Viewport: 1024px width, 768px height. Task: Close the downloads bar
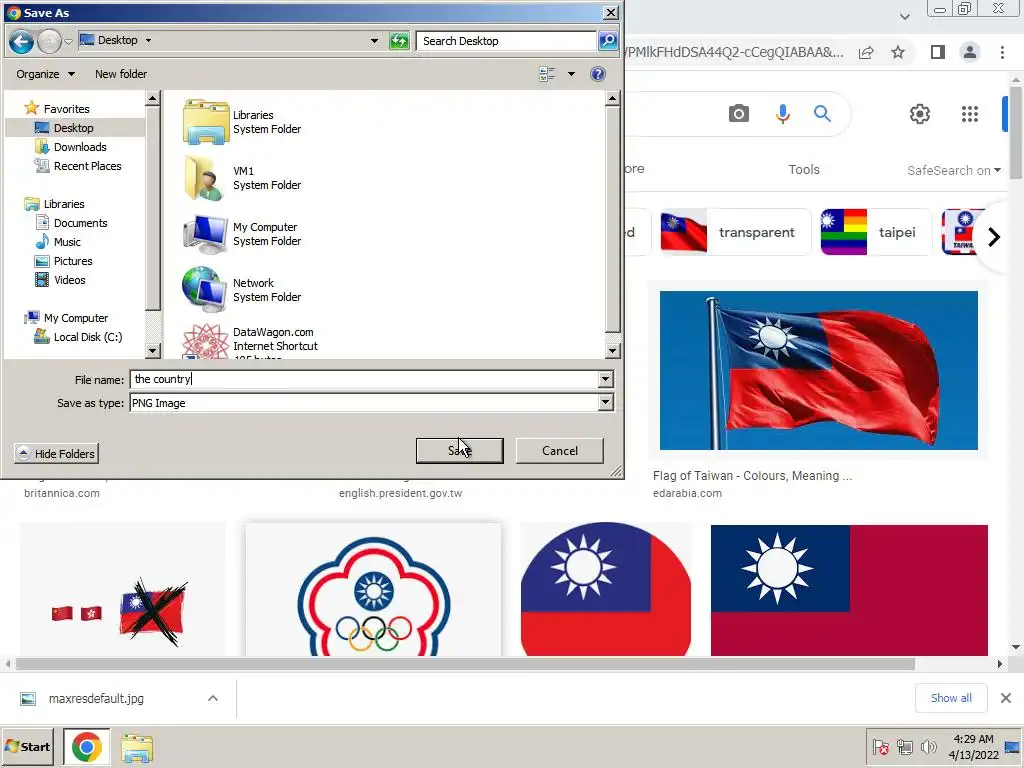coord(1006,698)
